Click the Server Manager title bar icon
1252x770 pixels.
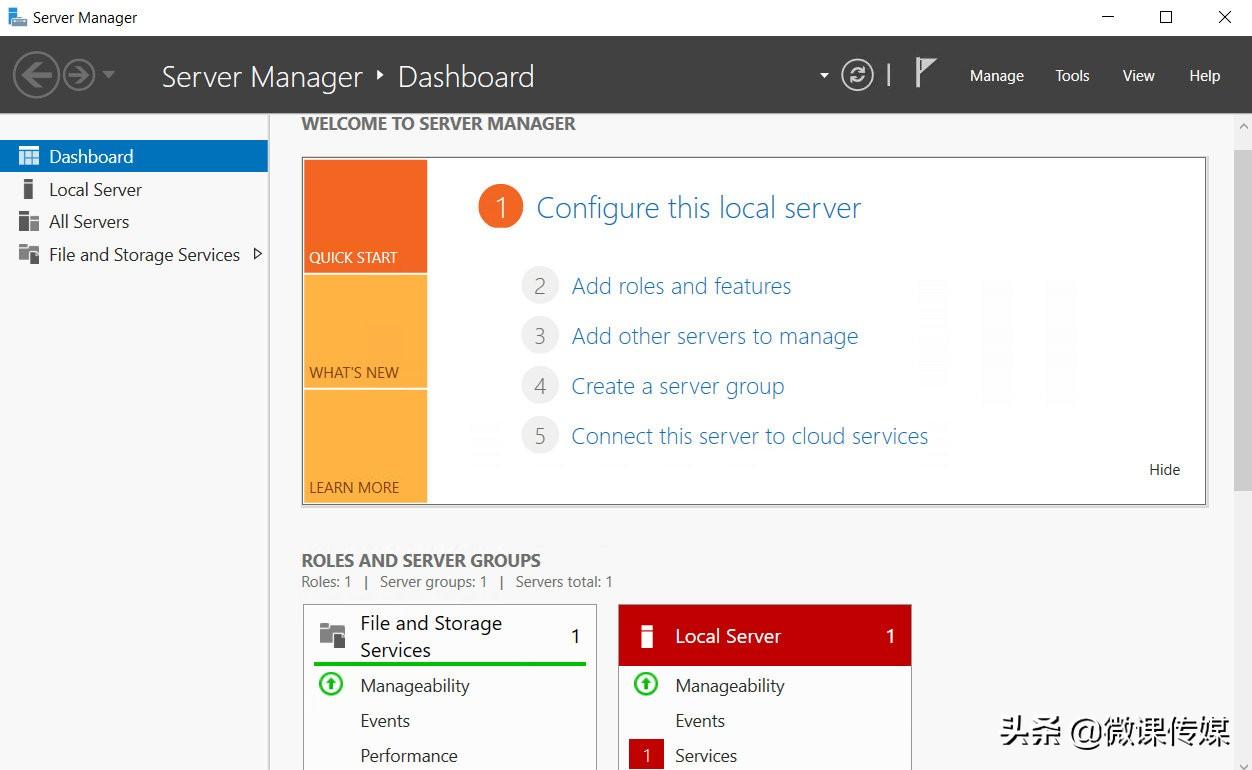tap(17, 17)
